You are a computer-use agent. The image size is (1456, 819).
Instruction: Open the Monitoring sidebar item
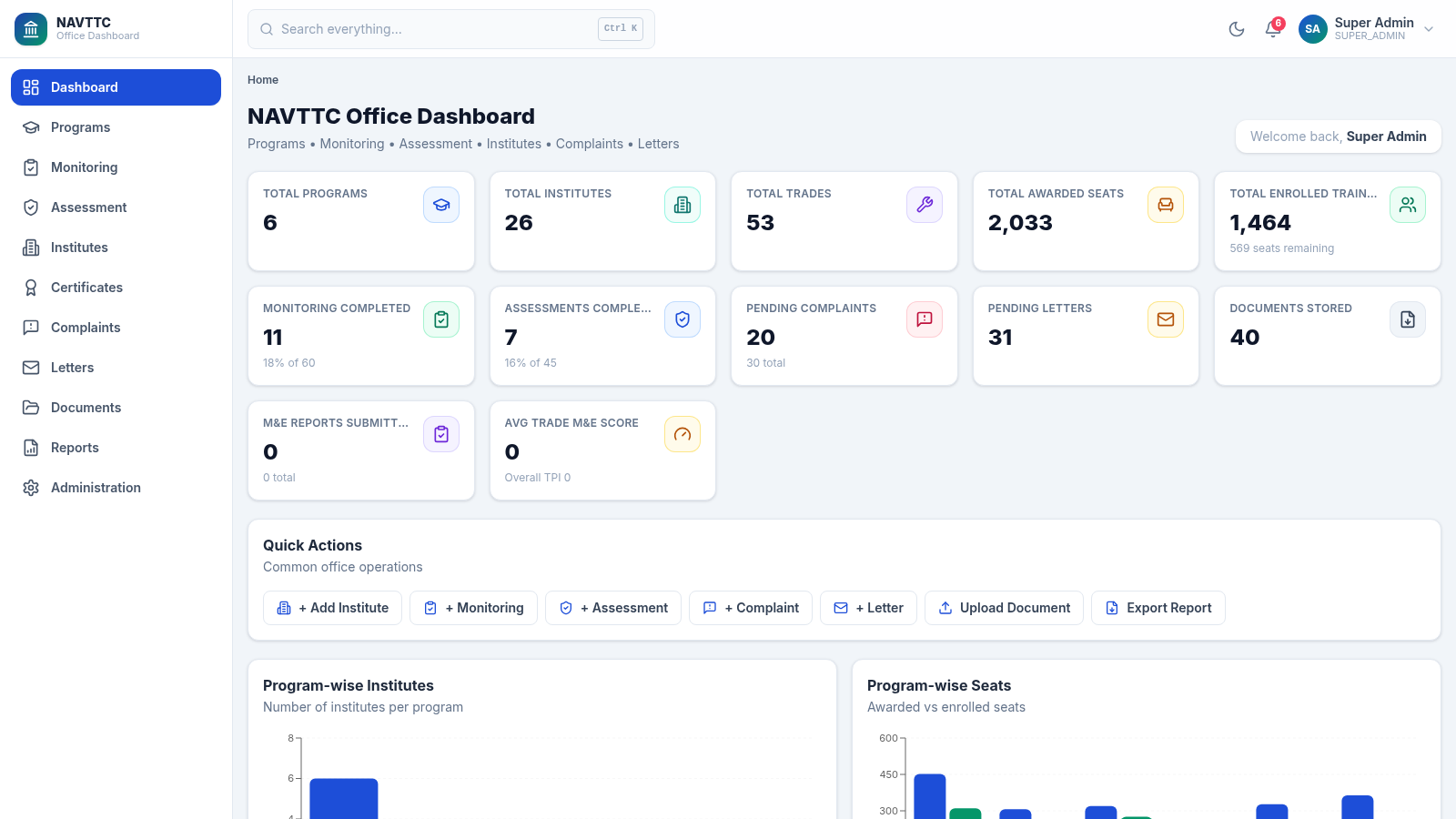(116, 167)
